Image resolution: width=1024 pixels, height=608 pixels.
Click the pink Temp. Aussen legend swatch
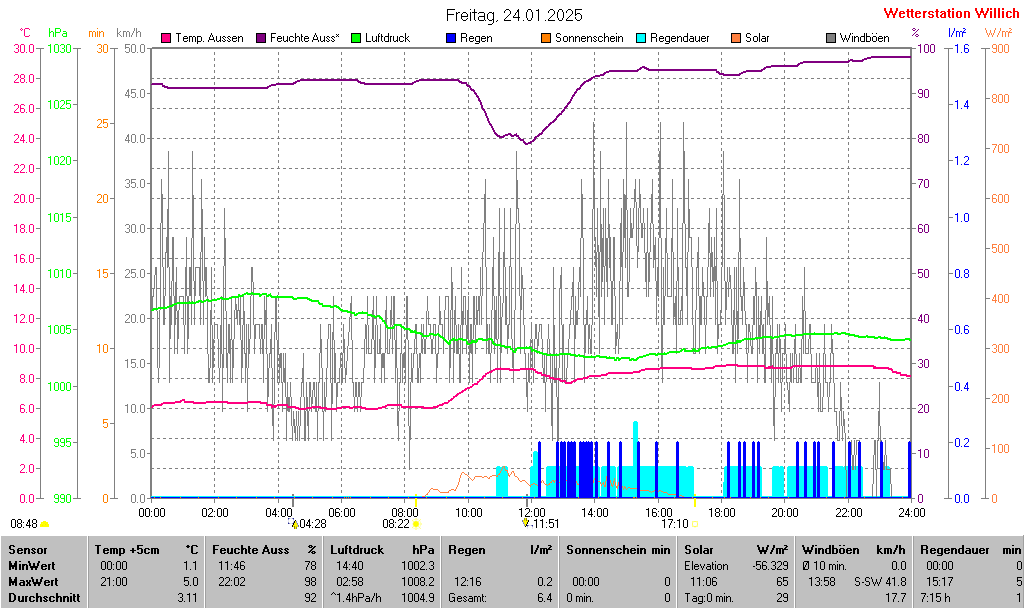(x=166, y=39)
